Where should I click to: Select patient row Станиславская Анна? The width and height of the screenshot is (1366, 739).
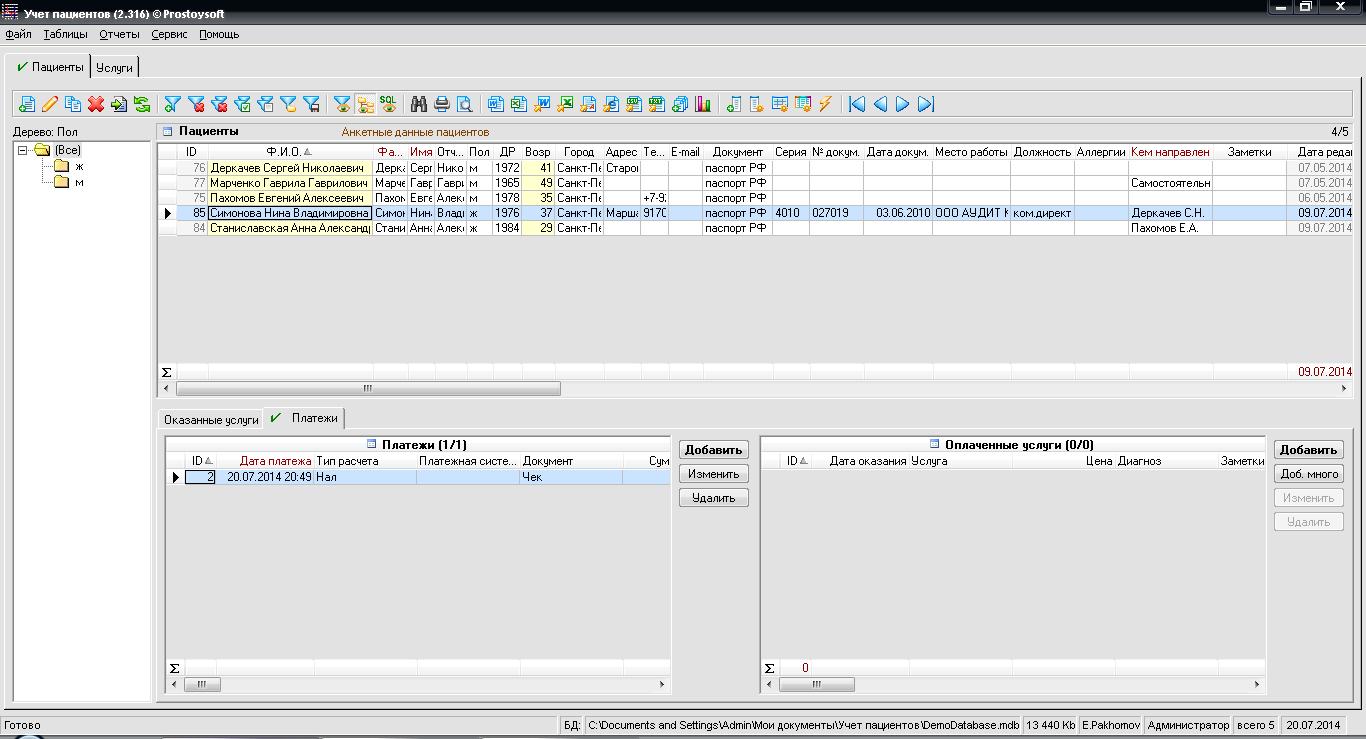tap(755, 228)
